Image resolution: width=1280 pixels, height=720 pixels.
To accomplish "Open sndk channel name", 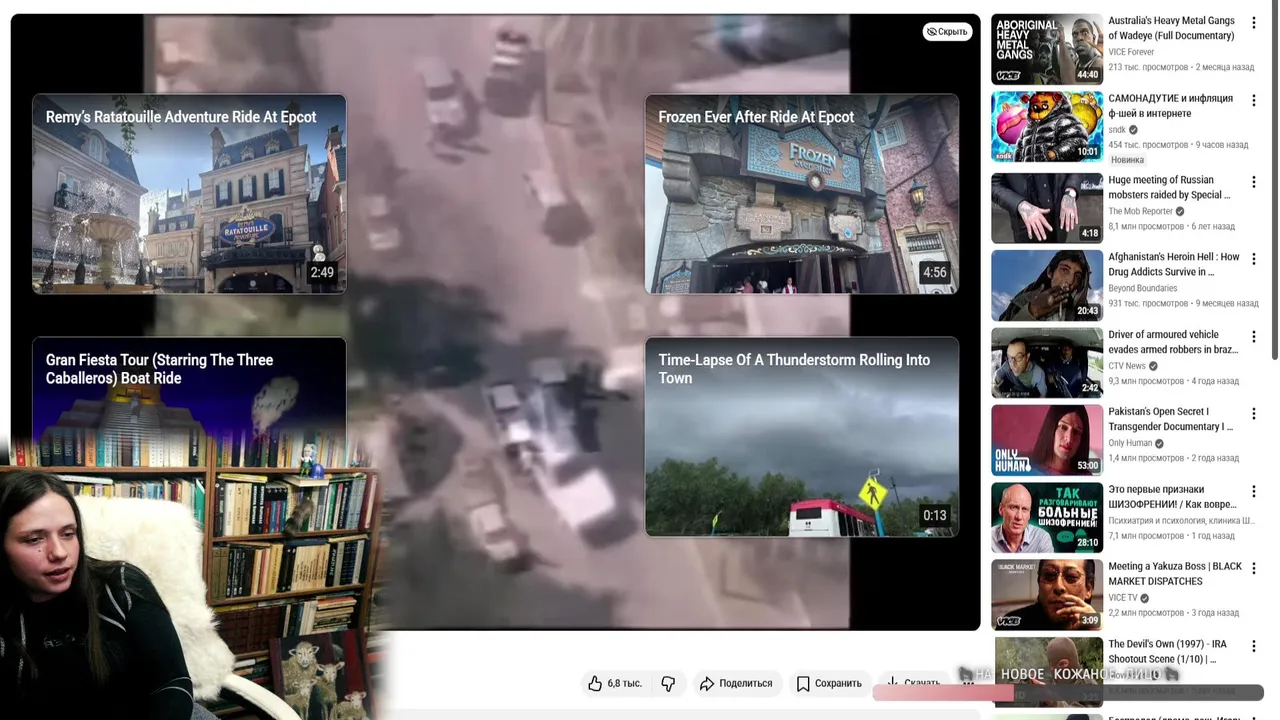I will point(1117,130).
